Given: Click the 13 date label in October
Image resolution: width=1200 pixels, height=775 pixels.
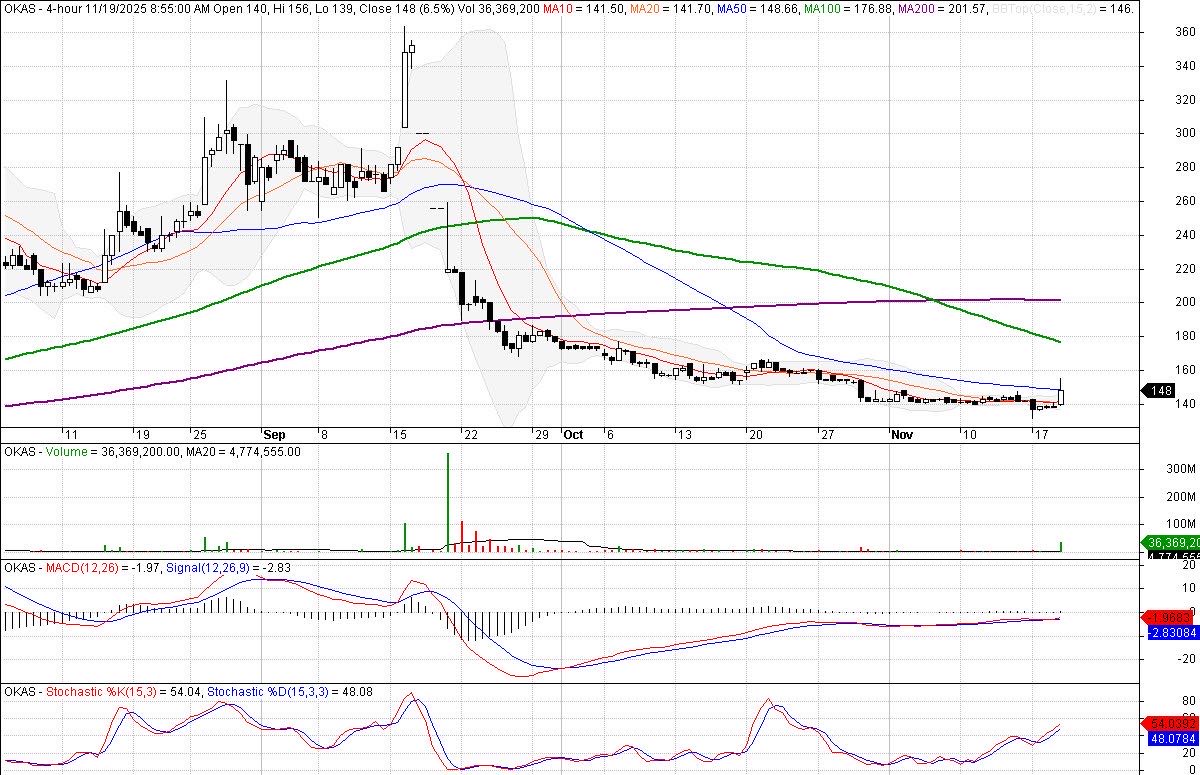Looking at the screenshot, I should 683,435.
